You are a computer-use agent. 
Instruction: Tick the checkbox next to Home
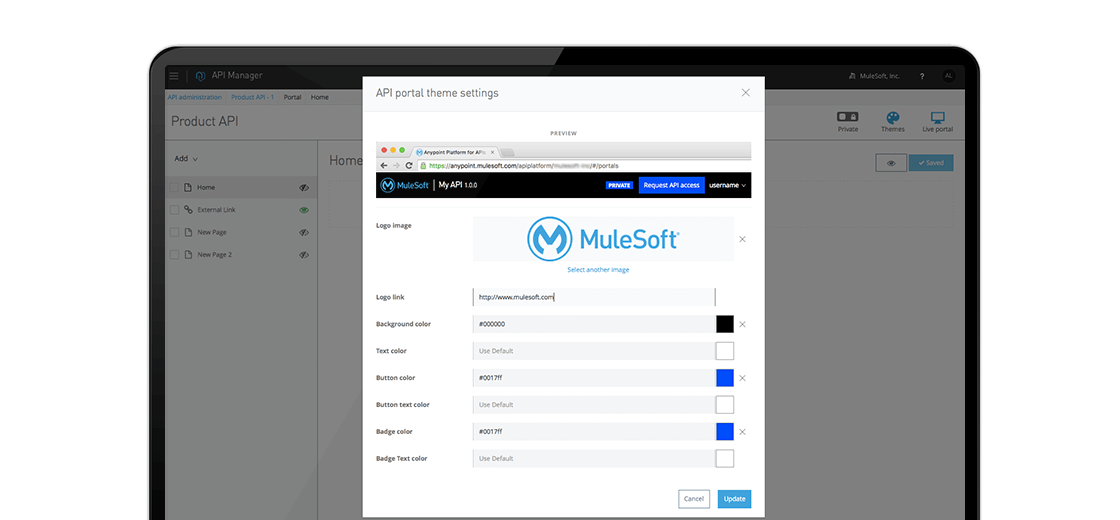174,187
